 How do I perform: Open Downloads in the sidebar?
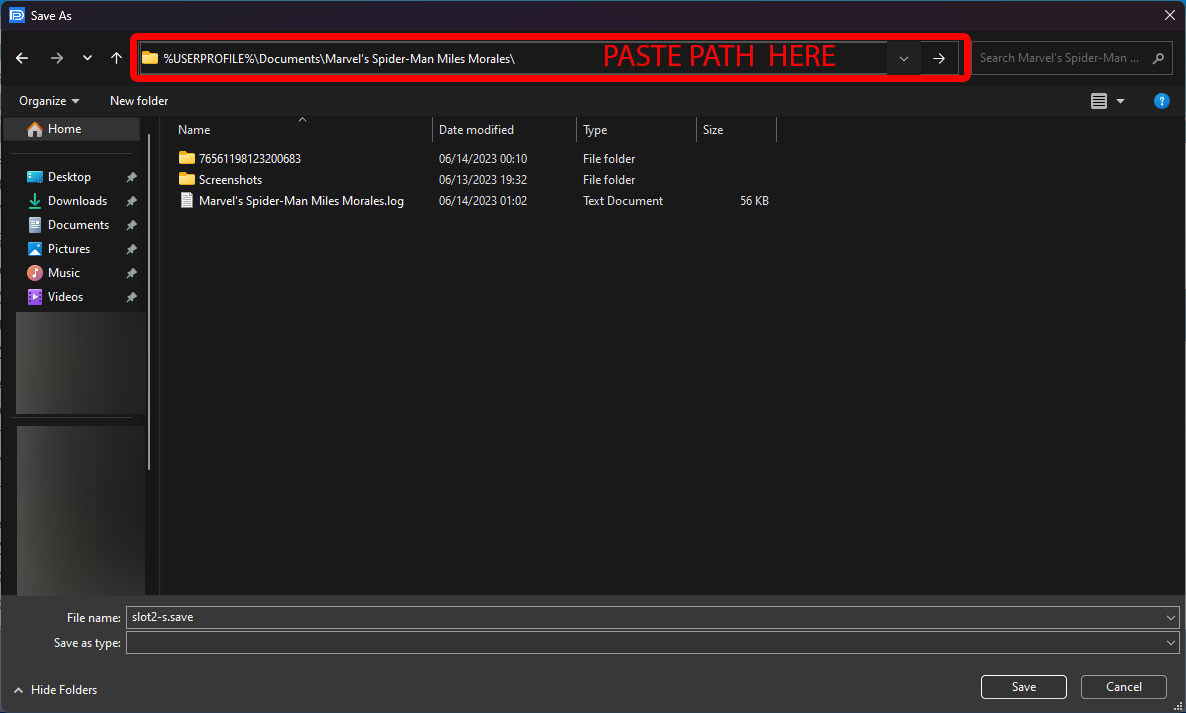[x=77, y=201]
